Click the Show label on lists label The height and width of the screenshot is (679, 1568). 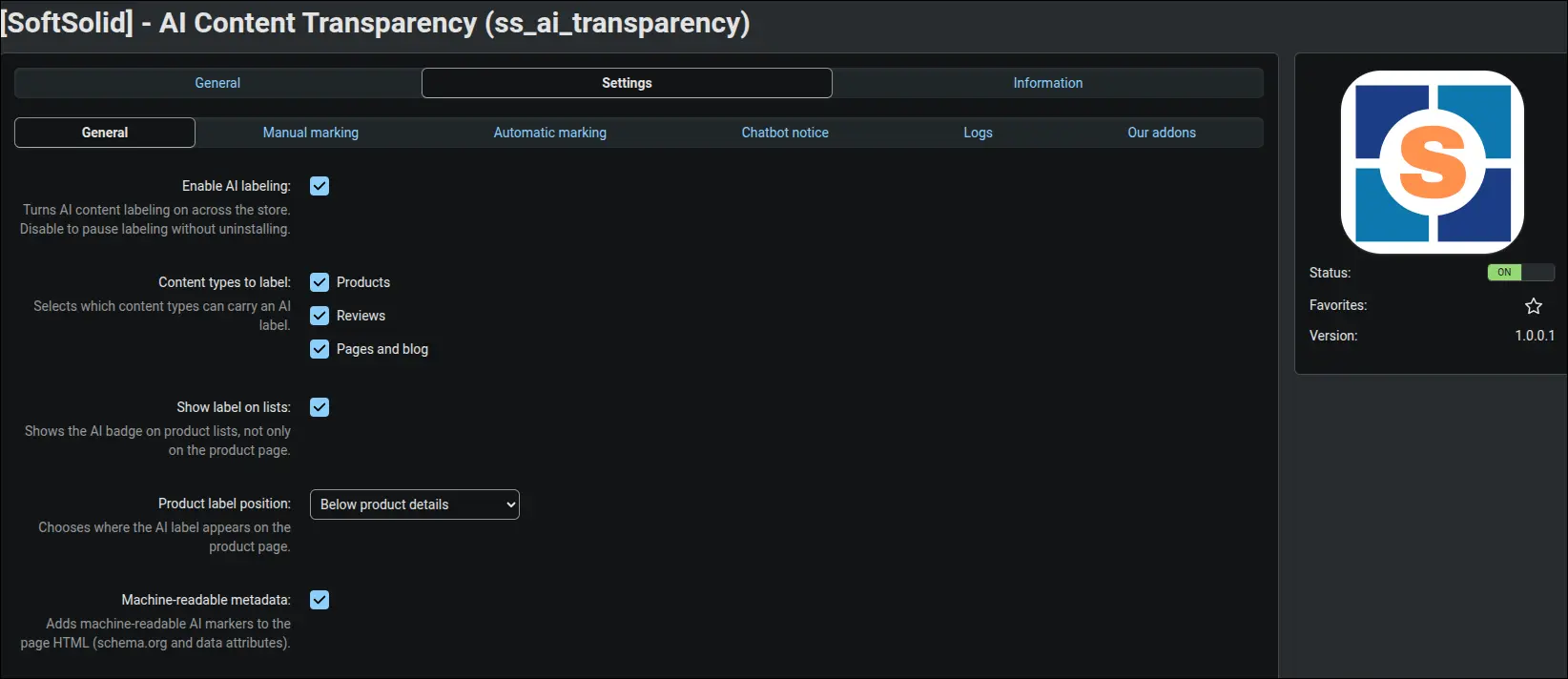[x=234, y=407]
